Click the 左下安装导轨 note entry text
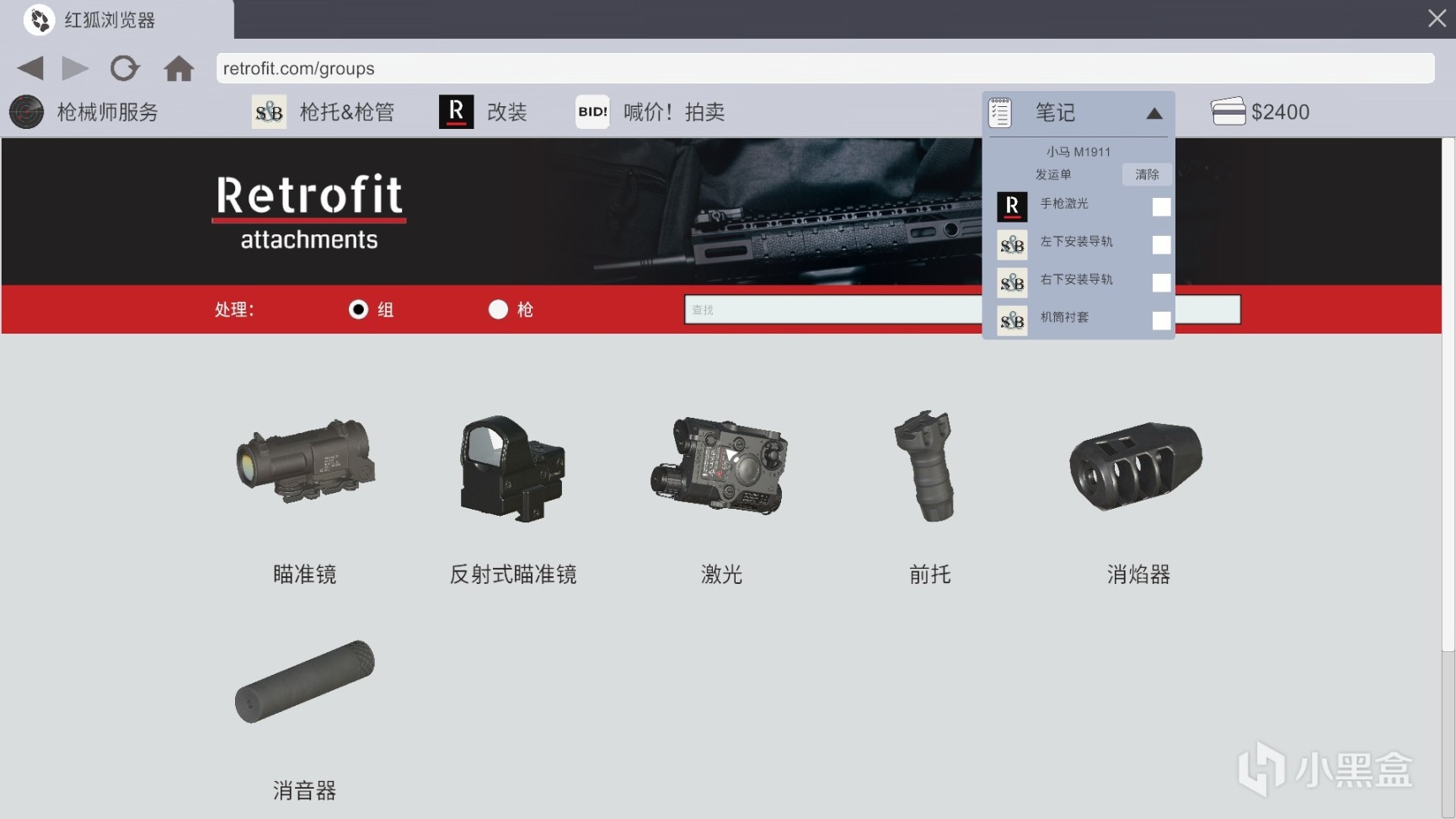 pos(1076,241)
